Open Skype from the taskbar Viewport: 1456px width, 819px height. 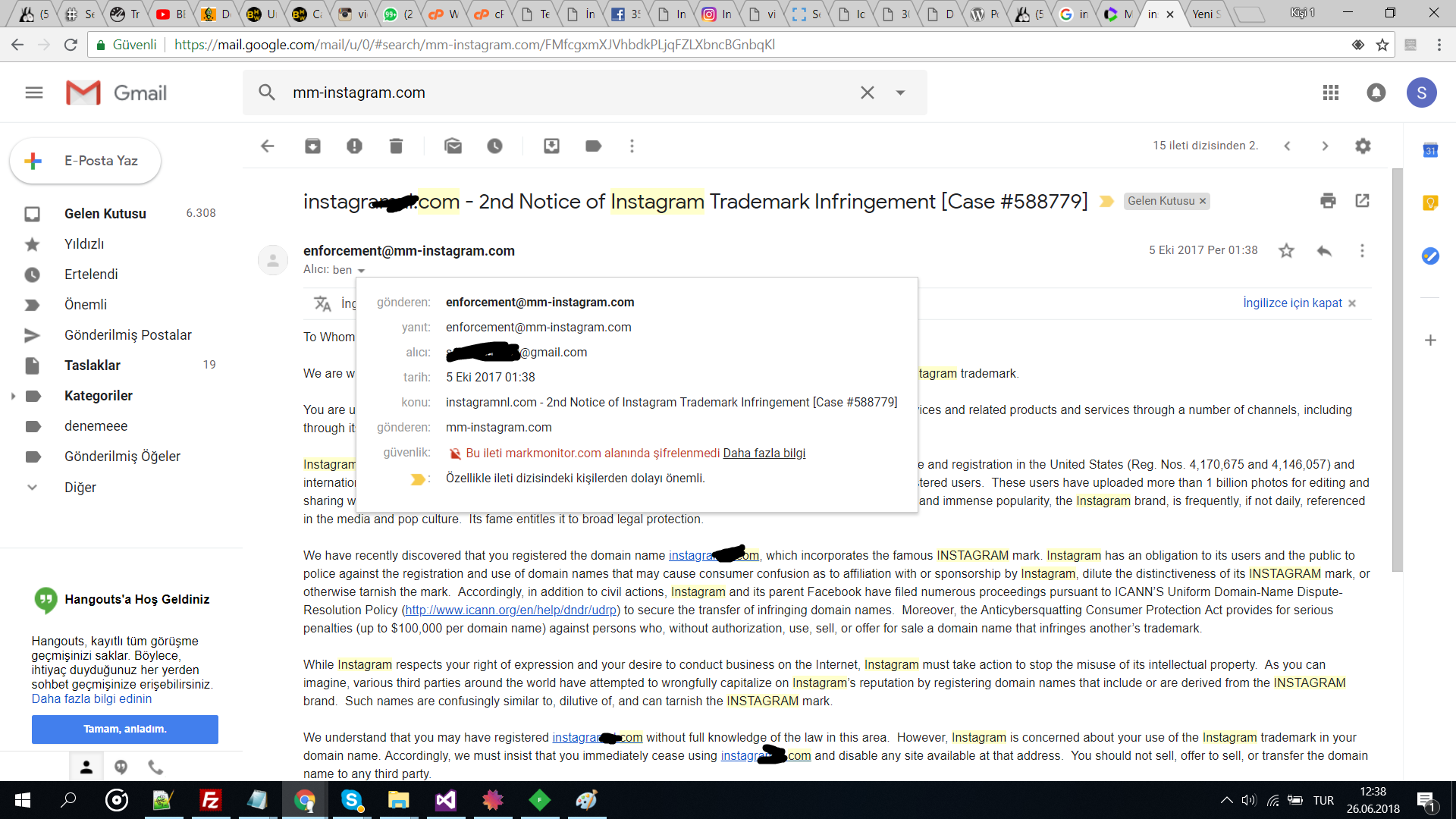(x=351, y=800)
